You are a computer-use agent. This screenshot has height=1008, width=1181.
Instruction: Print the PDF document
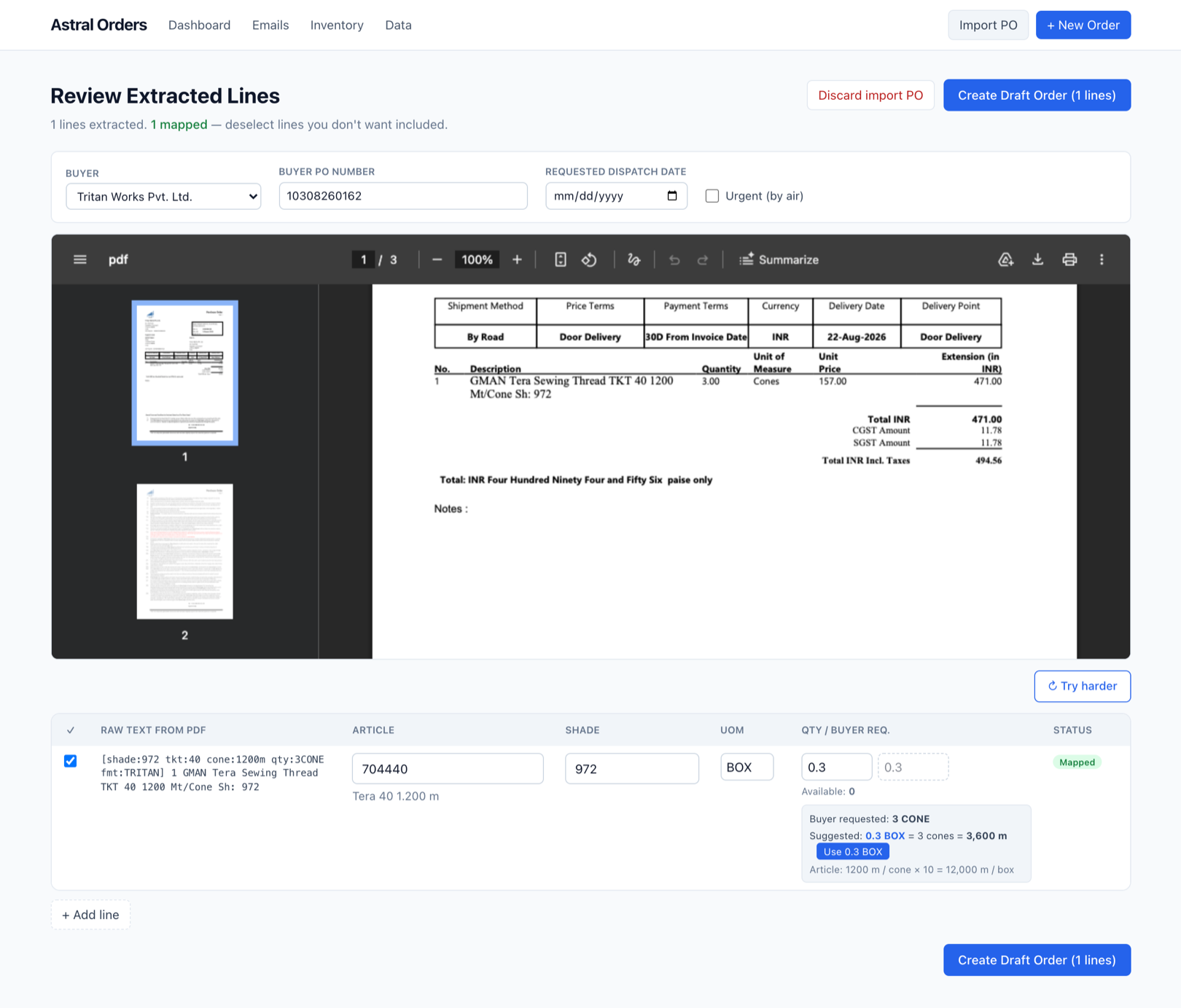pyautogui.click(x=1069, y=259)
